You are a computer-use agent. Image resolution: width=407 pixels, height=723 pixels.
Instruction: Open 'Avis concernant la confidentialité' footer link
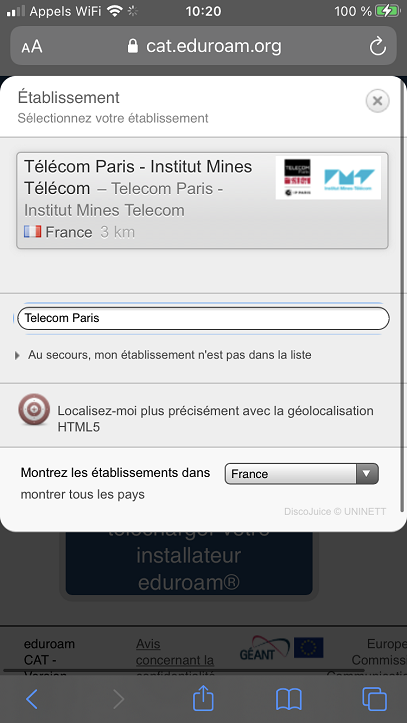(x=175, y=652)
